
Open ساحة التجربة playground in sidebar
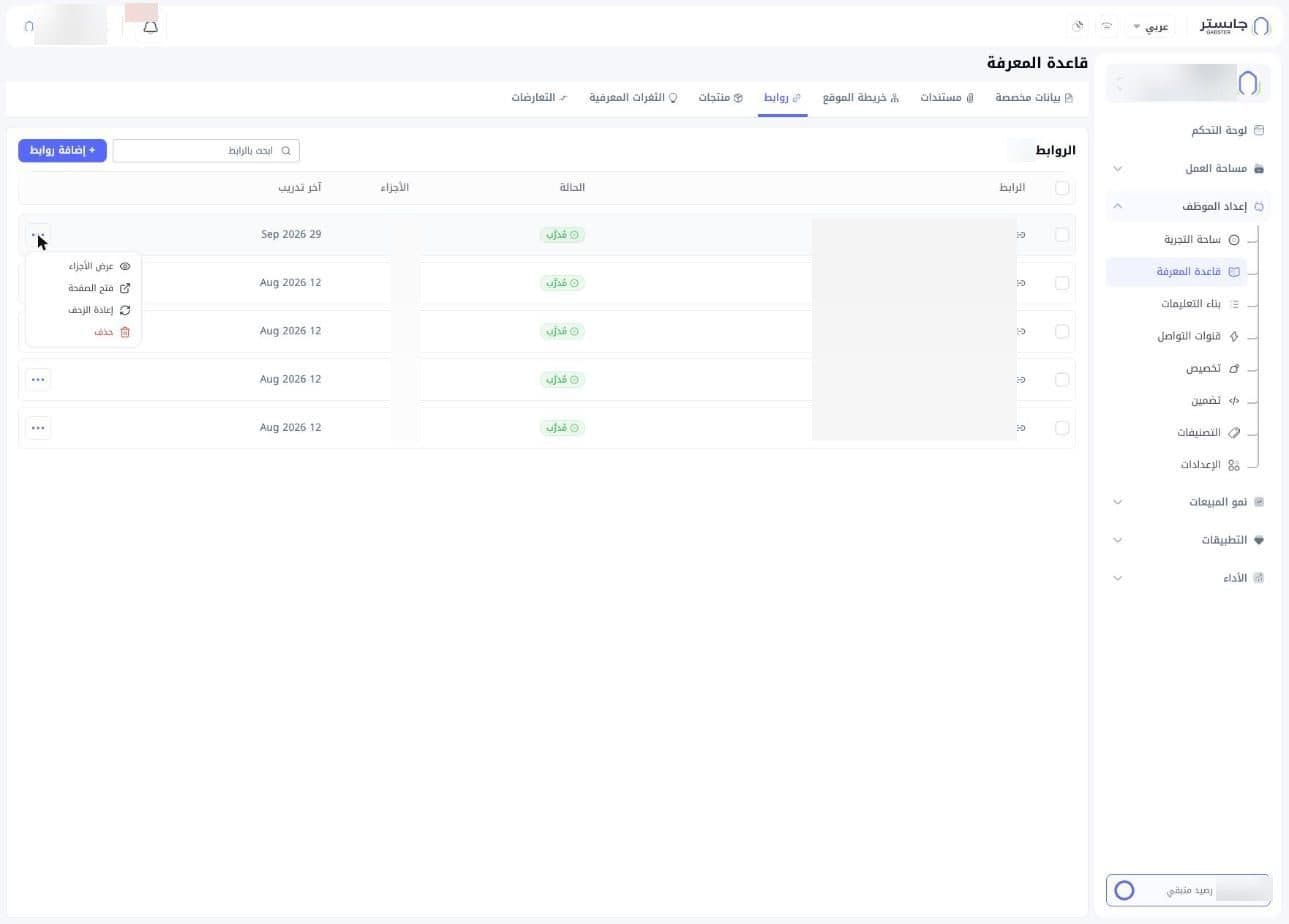coord(1201,240)
